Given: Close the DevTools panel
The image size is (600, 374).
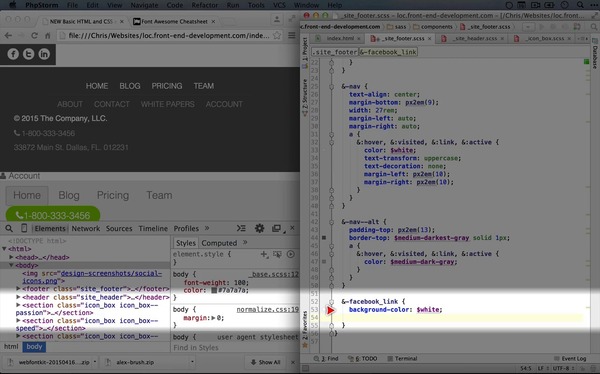Looking at the screenshot, I should pyautogui.click(x=292, y=228).
